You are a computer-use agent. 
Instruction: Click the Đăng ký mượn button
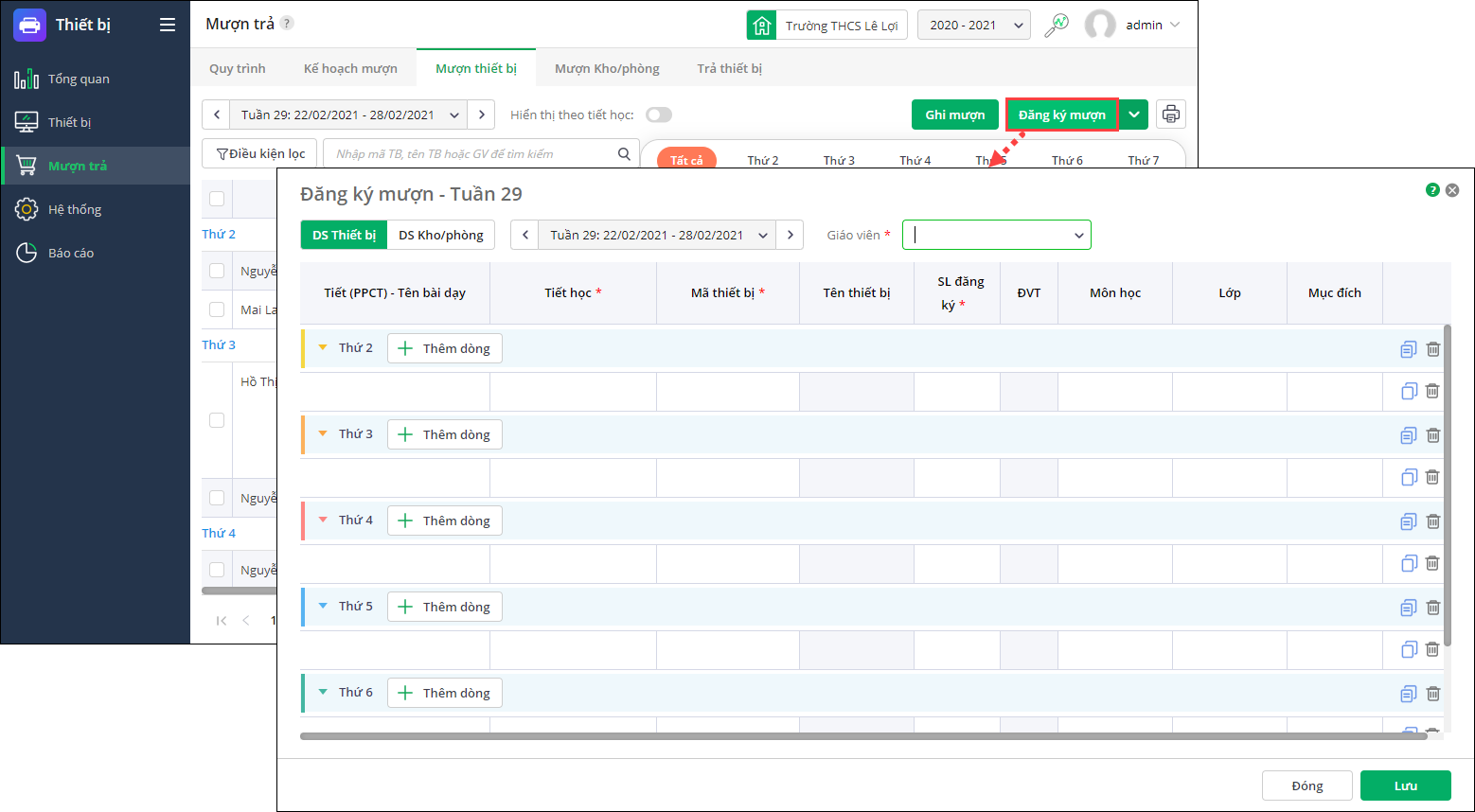[1062, 115]
